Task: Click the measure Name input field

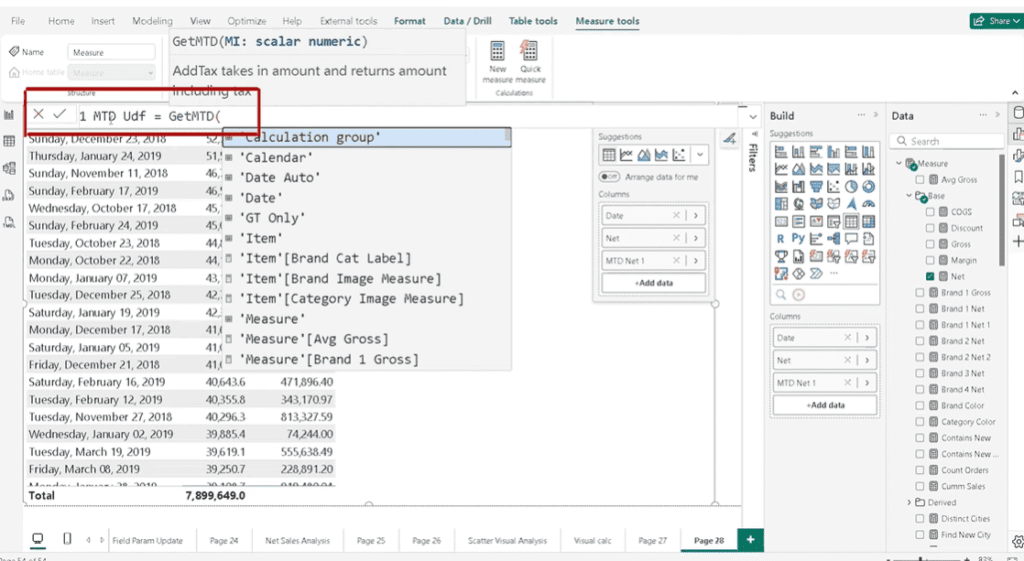Action: 111,52
